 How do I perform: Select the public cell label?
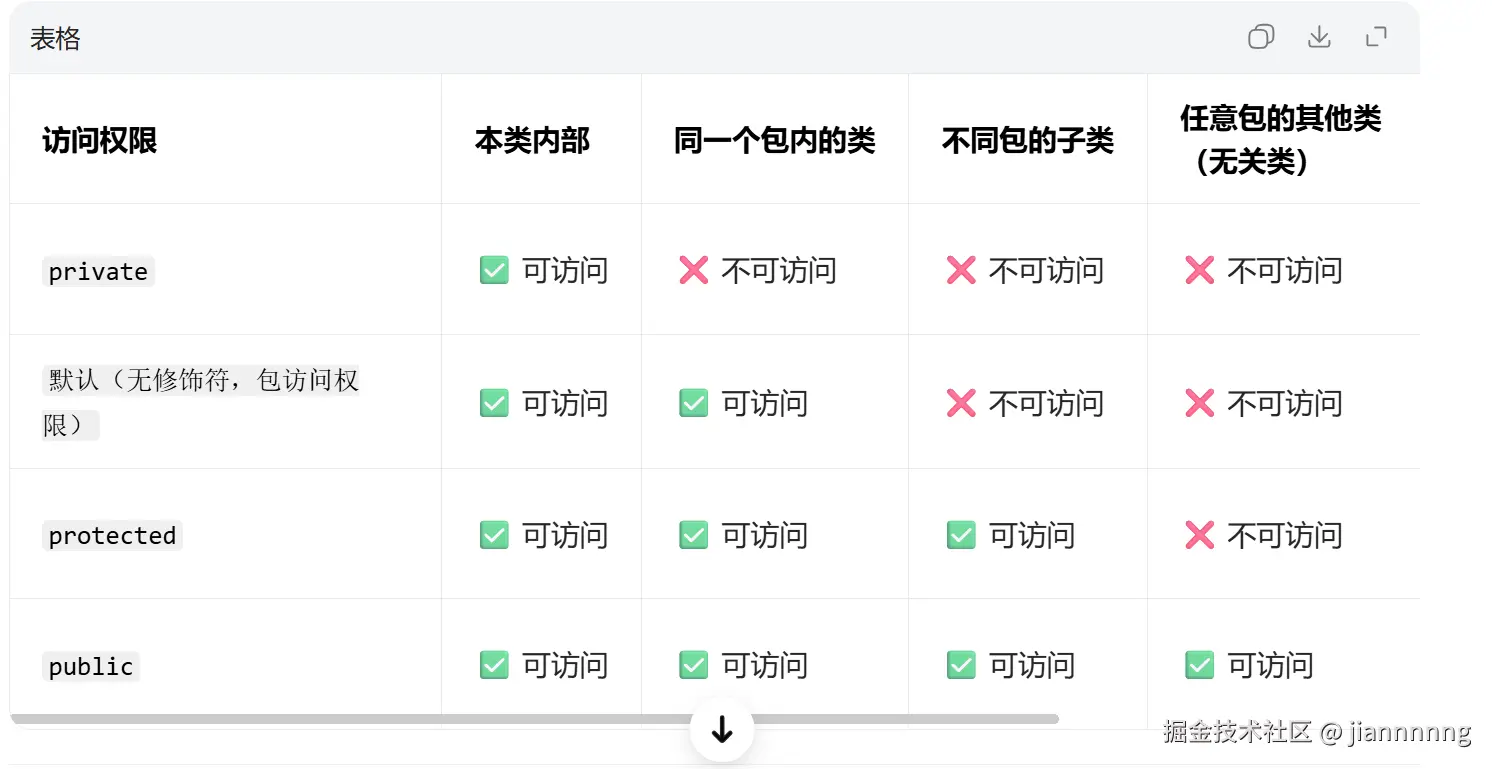click(90, 666)
